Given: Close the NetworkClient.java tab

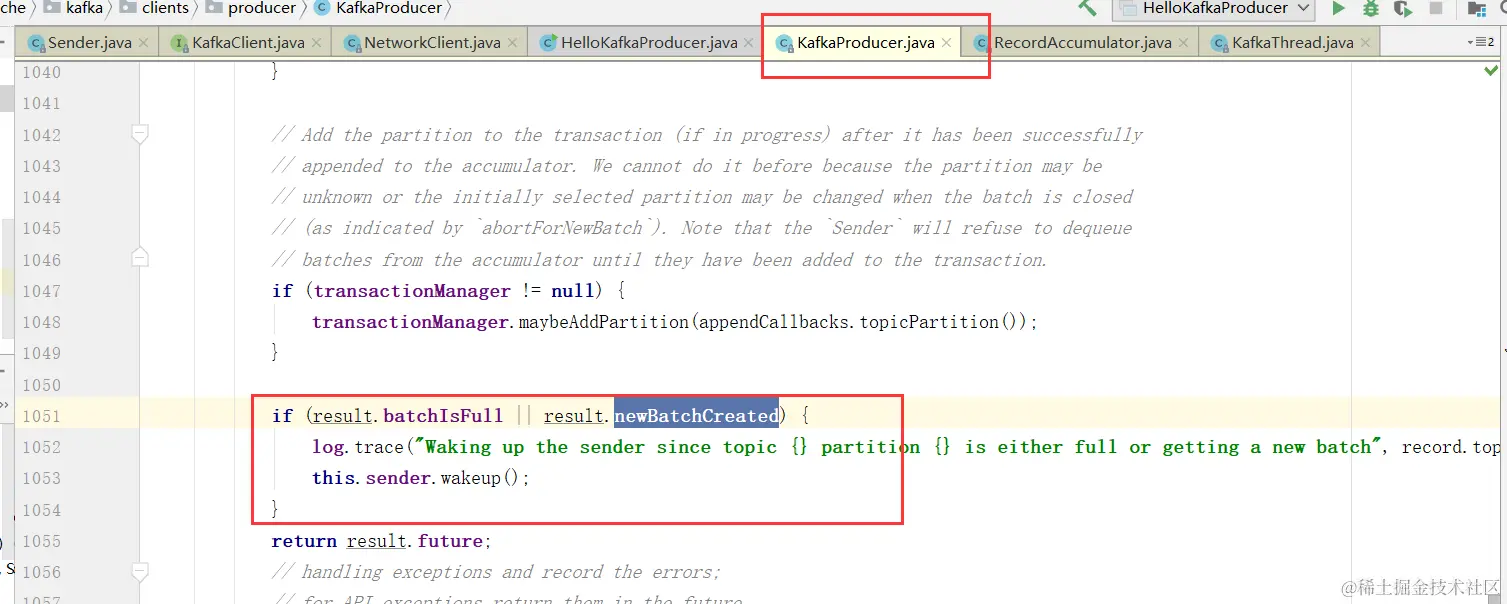Looking at the screenshot, I should (512, 43).
